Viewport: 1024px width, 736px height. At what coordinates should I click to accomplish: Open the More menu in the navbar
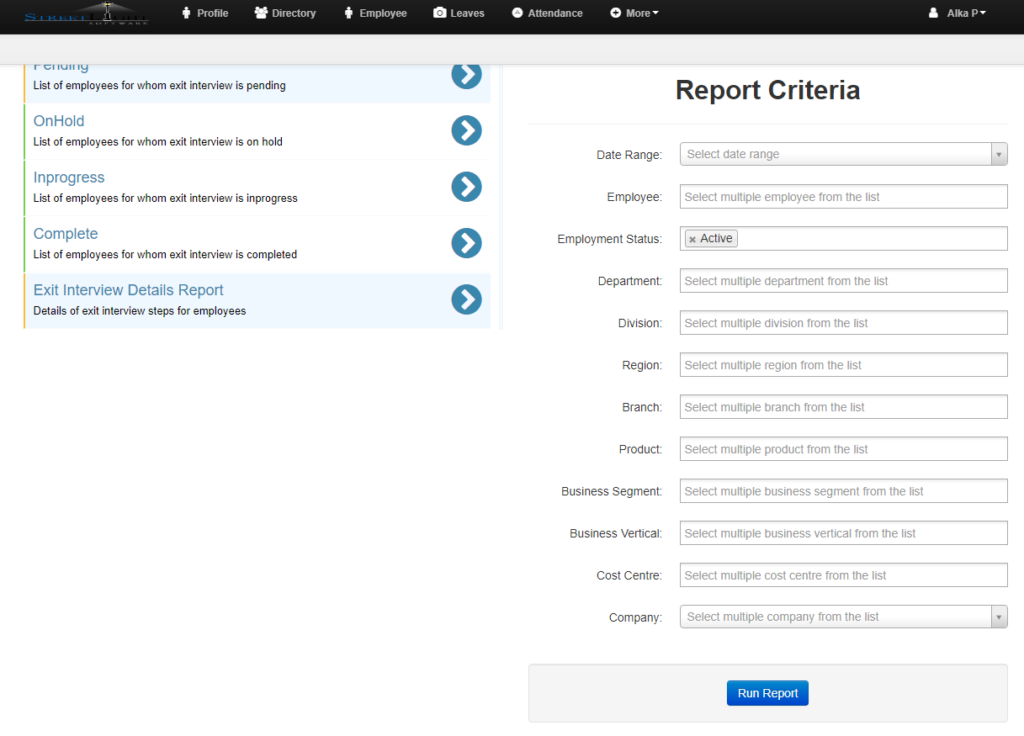634,13
